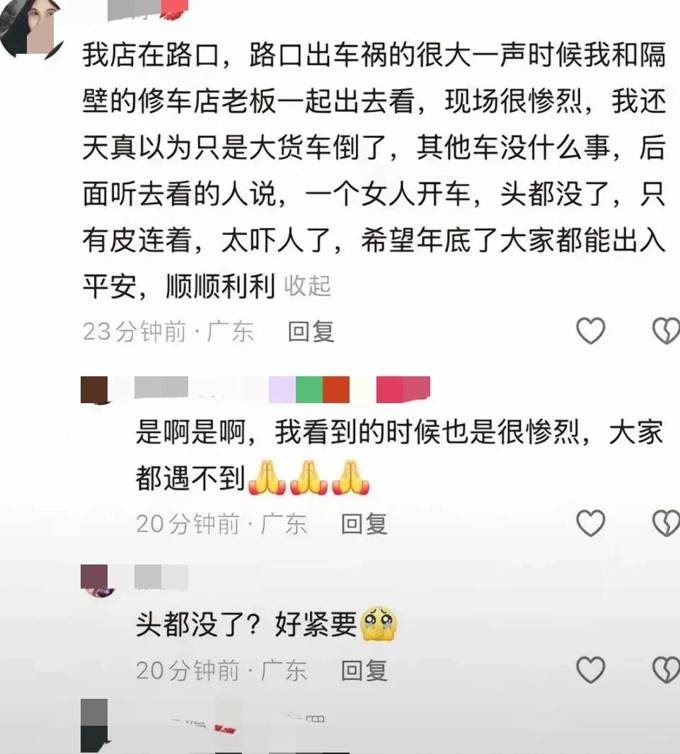680x754 pixels.
Task: Like the reply starting 是啊是啊
Action: tap(591, 523)
